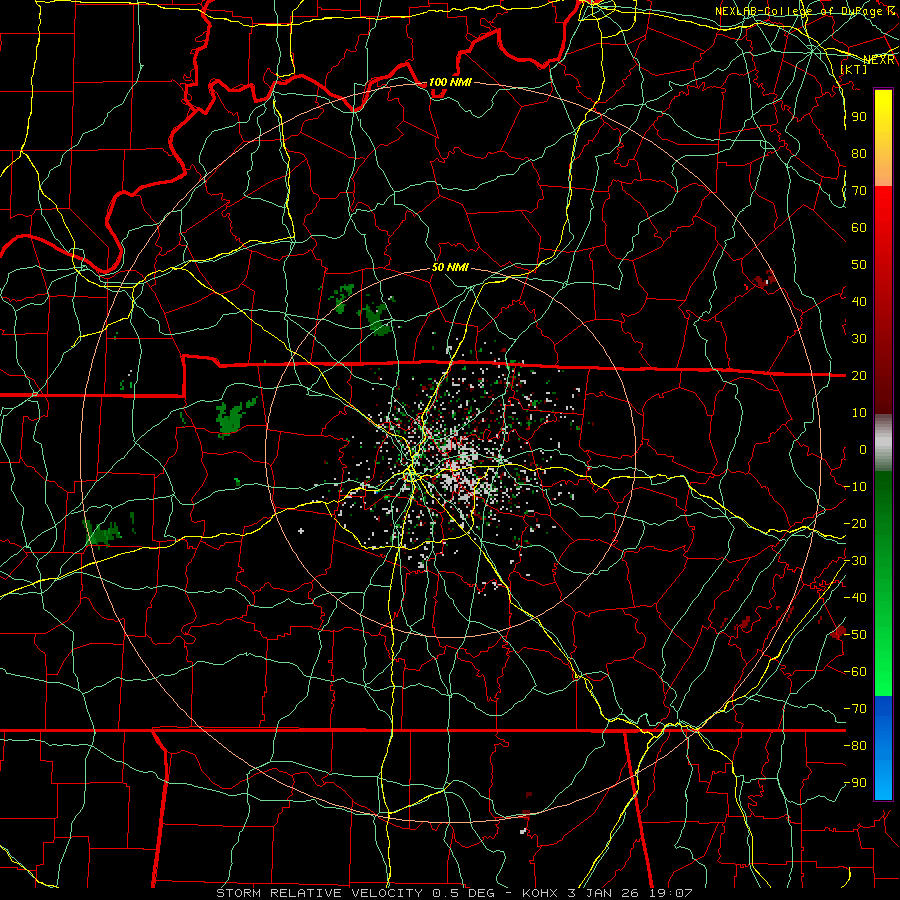Click the 100 NMI range ring label
The height and width of the screenshot is (900, 900).
point(450,82)
